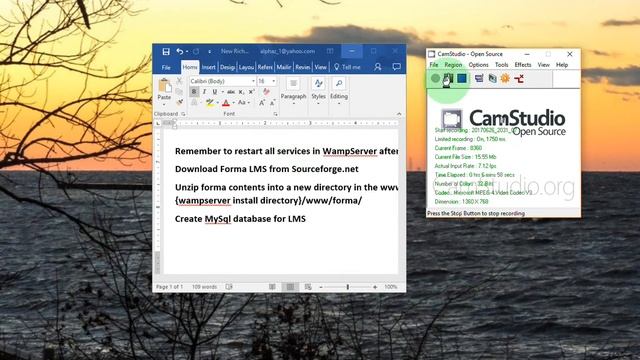
Task: Open the Undo history dropdown arrow
Action: coord(187,51)
